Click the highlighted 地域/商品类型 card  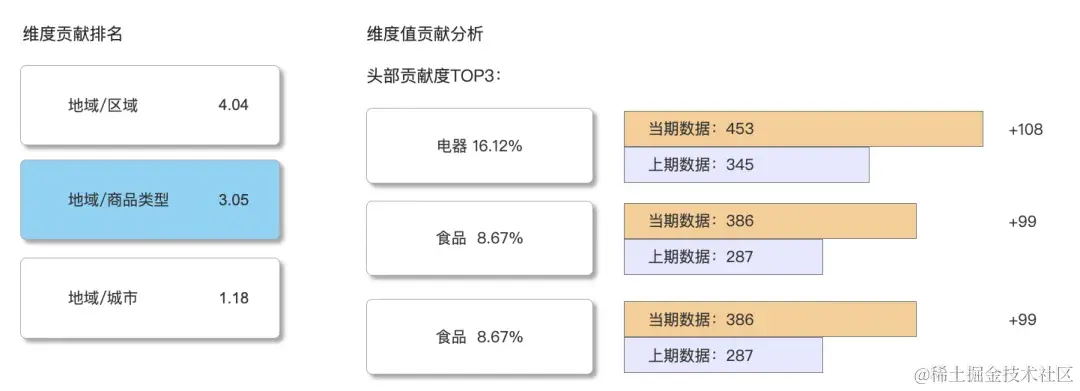[x=150, y=200]
